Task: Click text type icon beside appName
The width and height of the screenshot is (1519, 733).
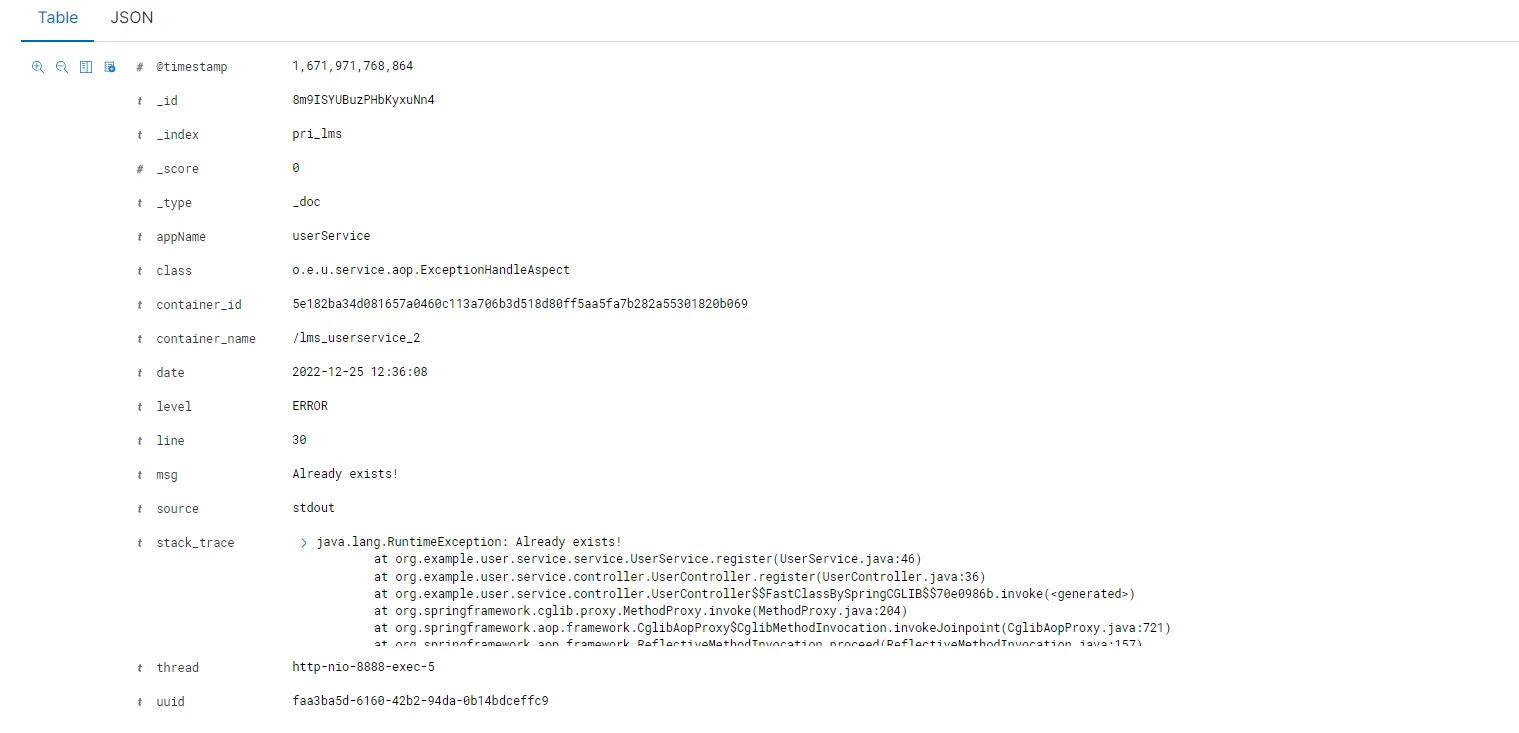Action: coord(140,237)
